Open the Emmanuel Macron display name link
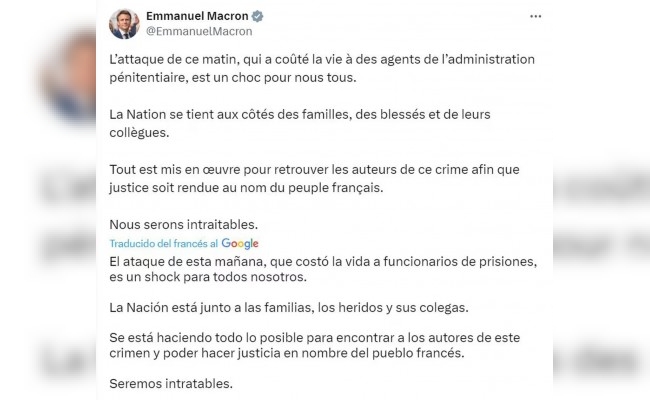Image resolution: width=650 pixels, height=400 pixels. pos(196,17)
